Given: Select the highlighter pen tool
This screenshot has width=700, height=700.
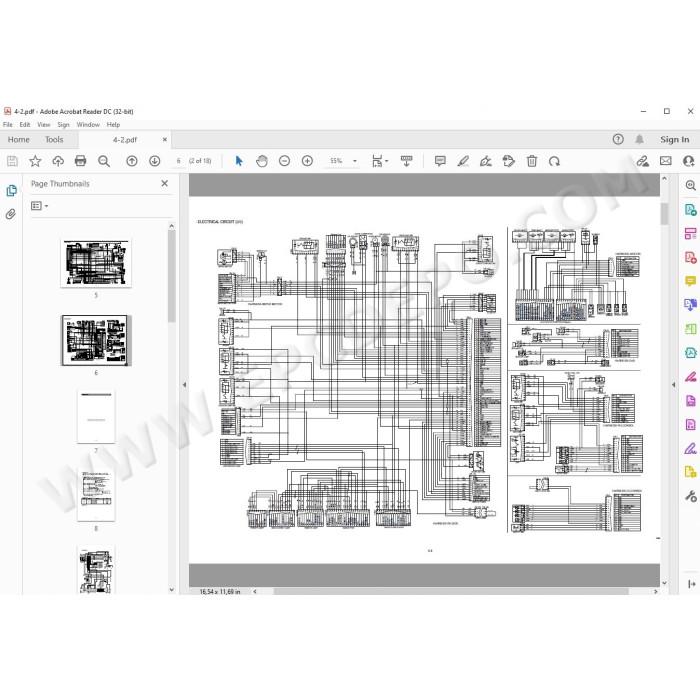Looking at the screenshot, I should [463, 161].
